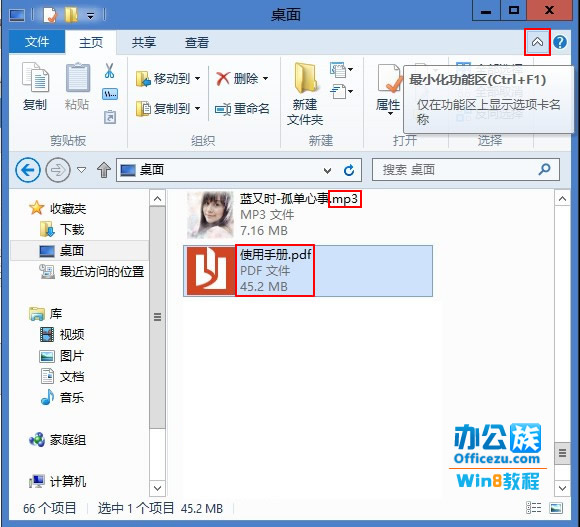This screenshot has height=527, width=580.
Task: Click the MP3 album art thumbnail
Action: pyautogui.click(x=210, y=215)
